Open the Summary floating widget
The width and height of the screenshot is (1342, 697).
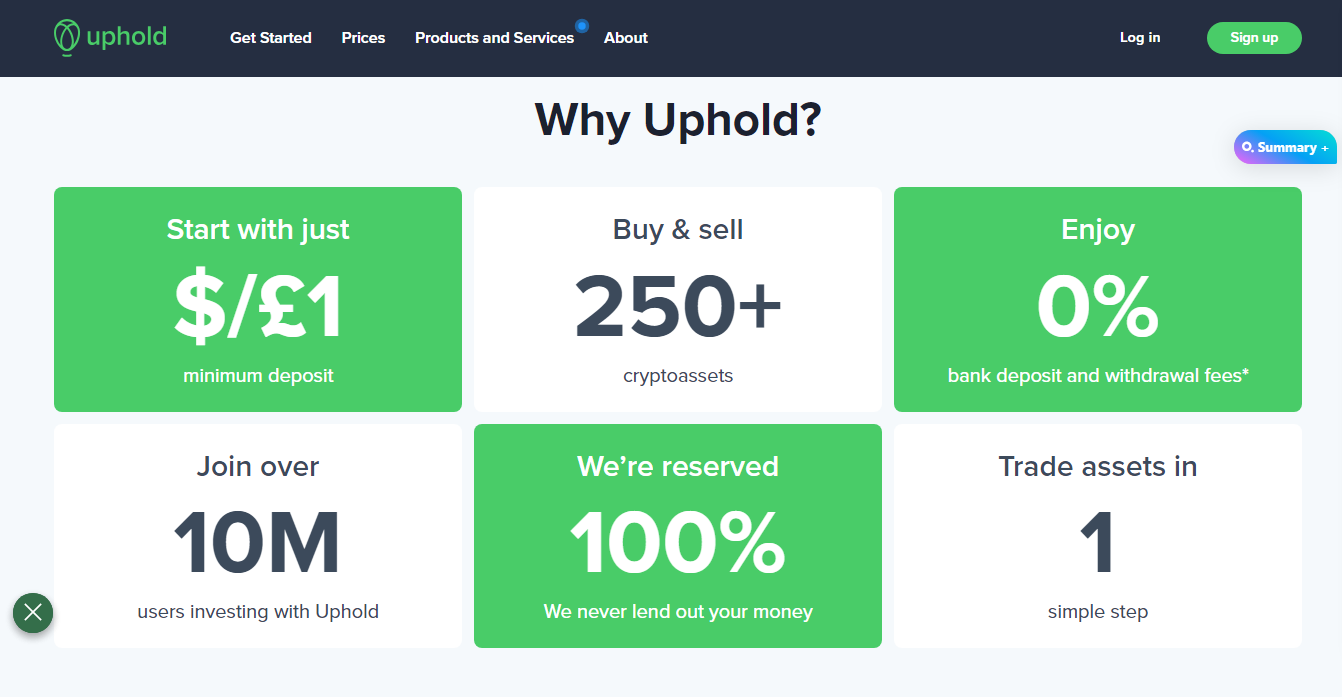click(1285, 147)
